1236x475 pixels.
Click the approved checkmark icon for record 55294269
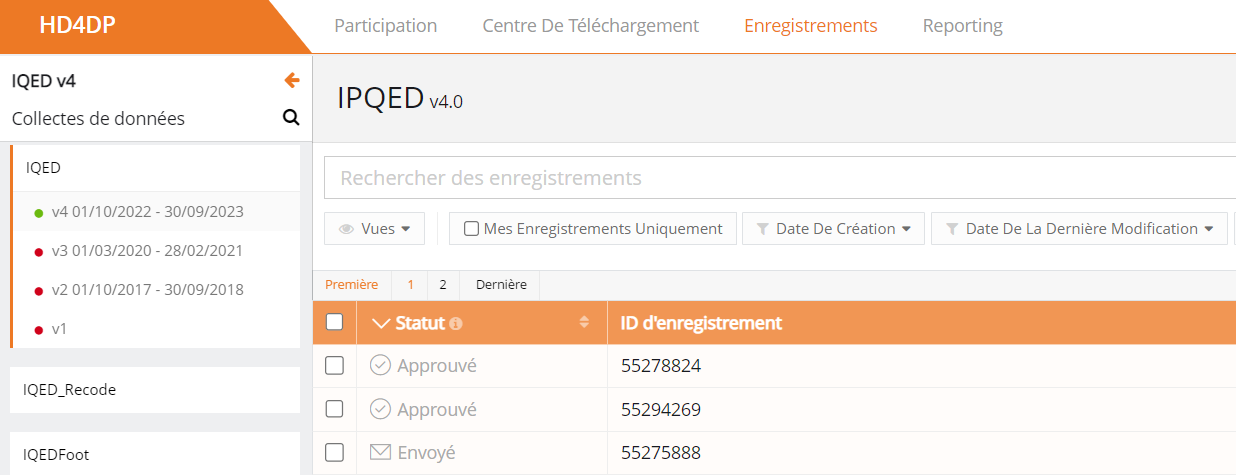(380, 409)
